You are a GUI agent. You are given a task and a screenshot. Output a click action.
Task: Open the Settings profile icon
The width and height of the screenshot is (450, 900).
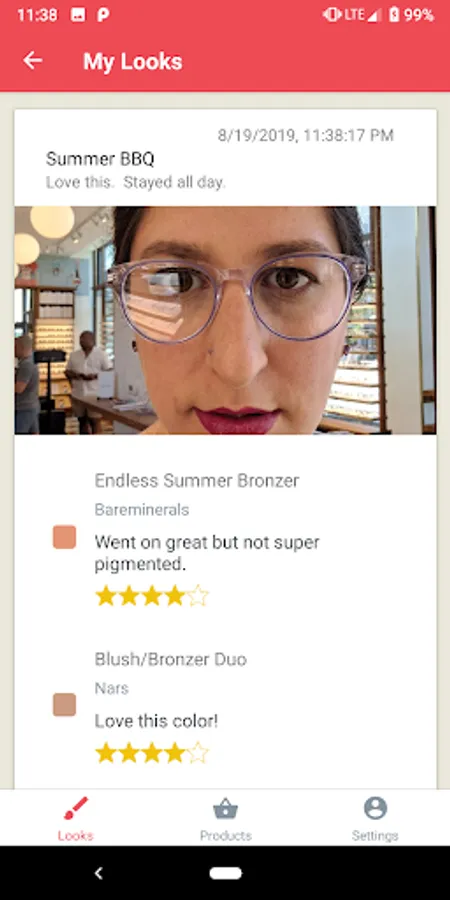pos(375,808)
